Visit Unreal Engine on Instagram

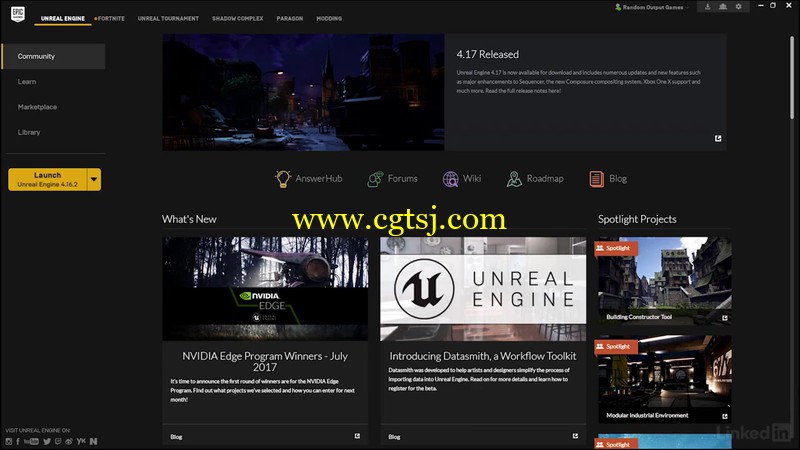click(9, 441)
